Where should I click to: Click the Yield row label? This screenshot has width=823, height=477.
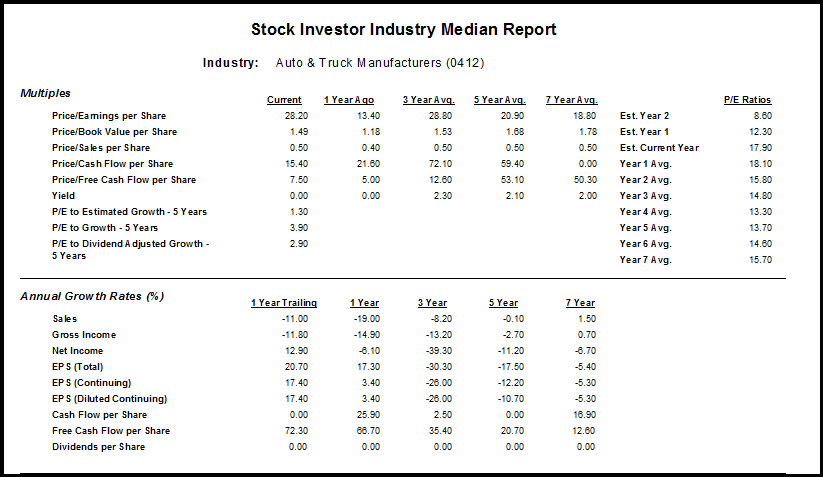click(x=63, y=196)
